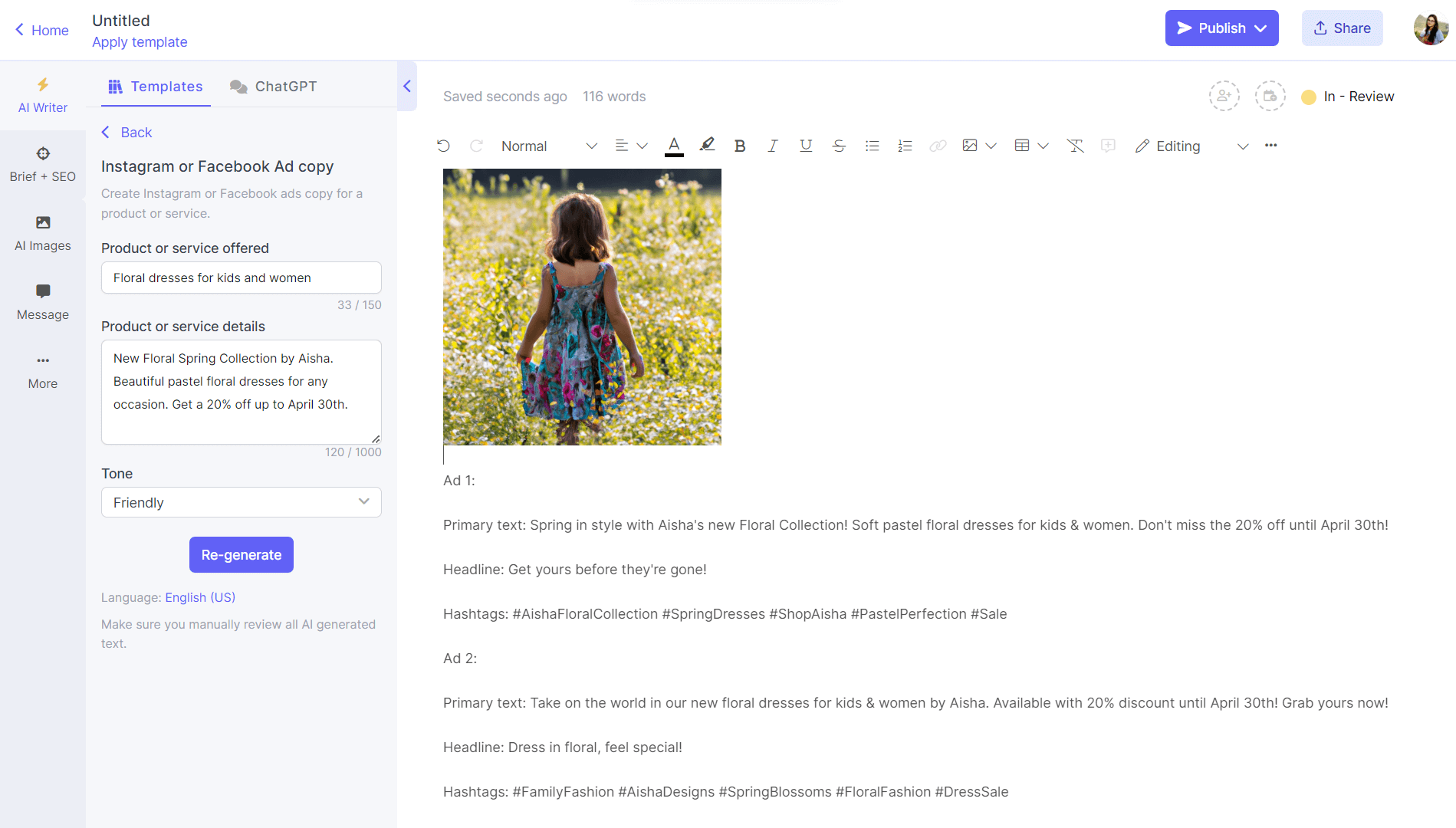This screenshot has height=828, width=1456.
Task: Open the More sidebar item
Action: 43,372
